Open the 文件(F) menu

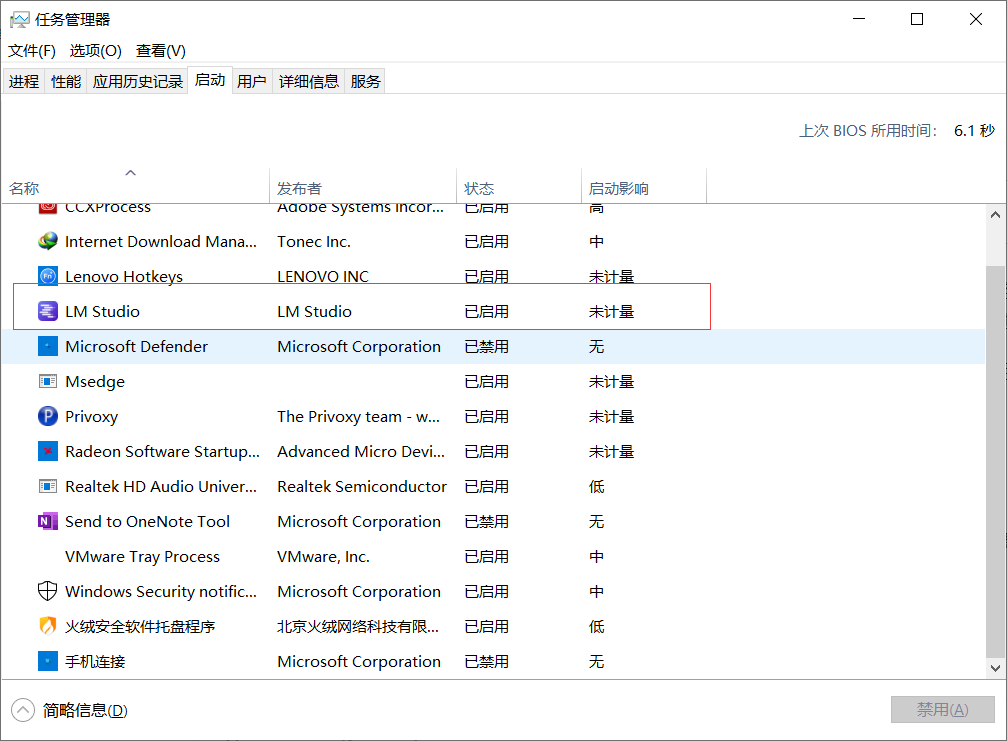(31, 51)
